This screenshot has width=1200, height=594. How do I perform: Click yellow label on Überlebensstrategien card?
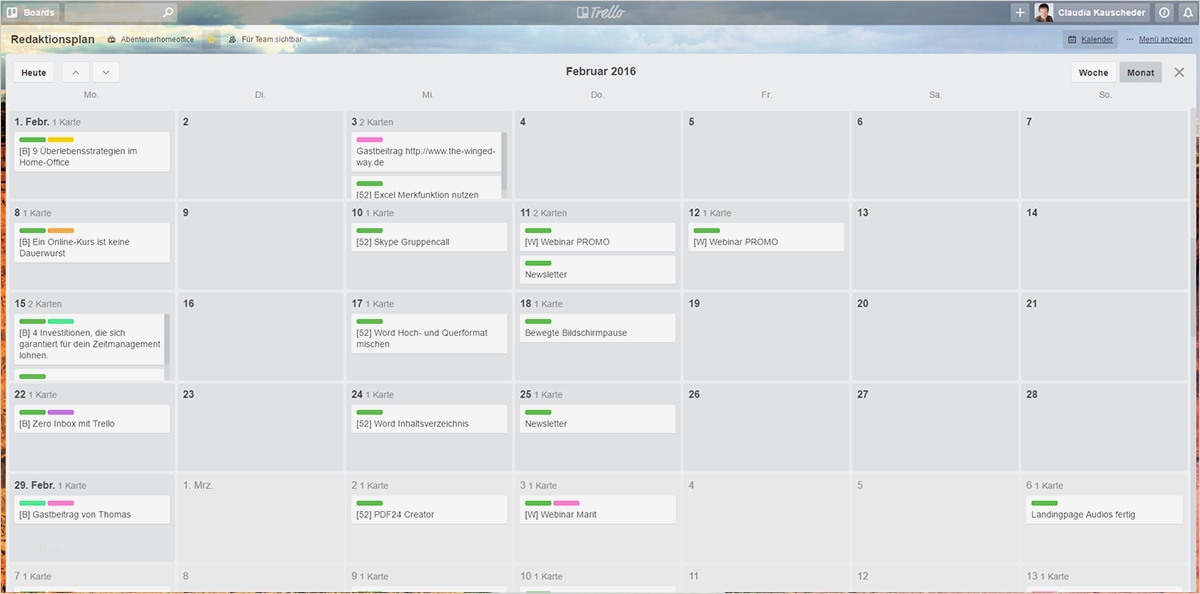[x=61, y=139]
